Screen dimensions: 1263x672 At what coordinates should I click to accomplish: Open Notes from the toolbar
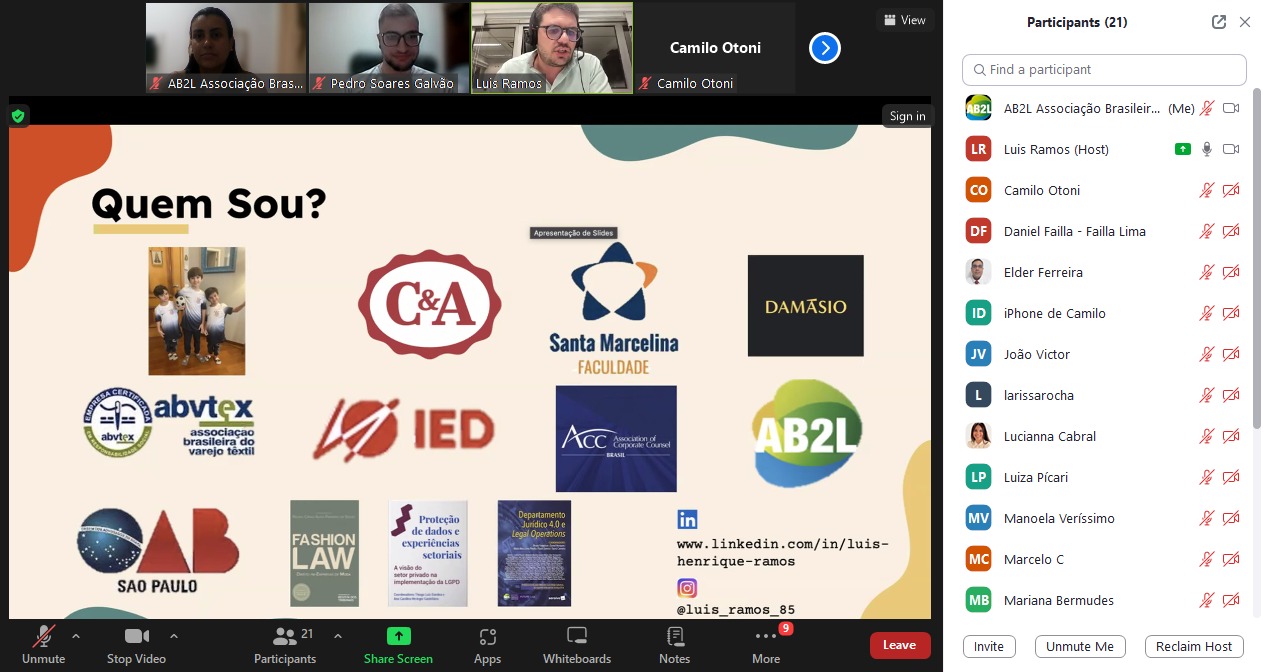pyautogui.click(x=674, y=645)
